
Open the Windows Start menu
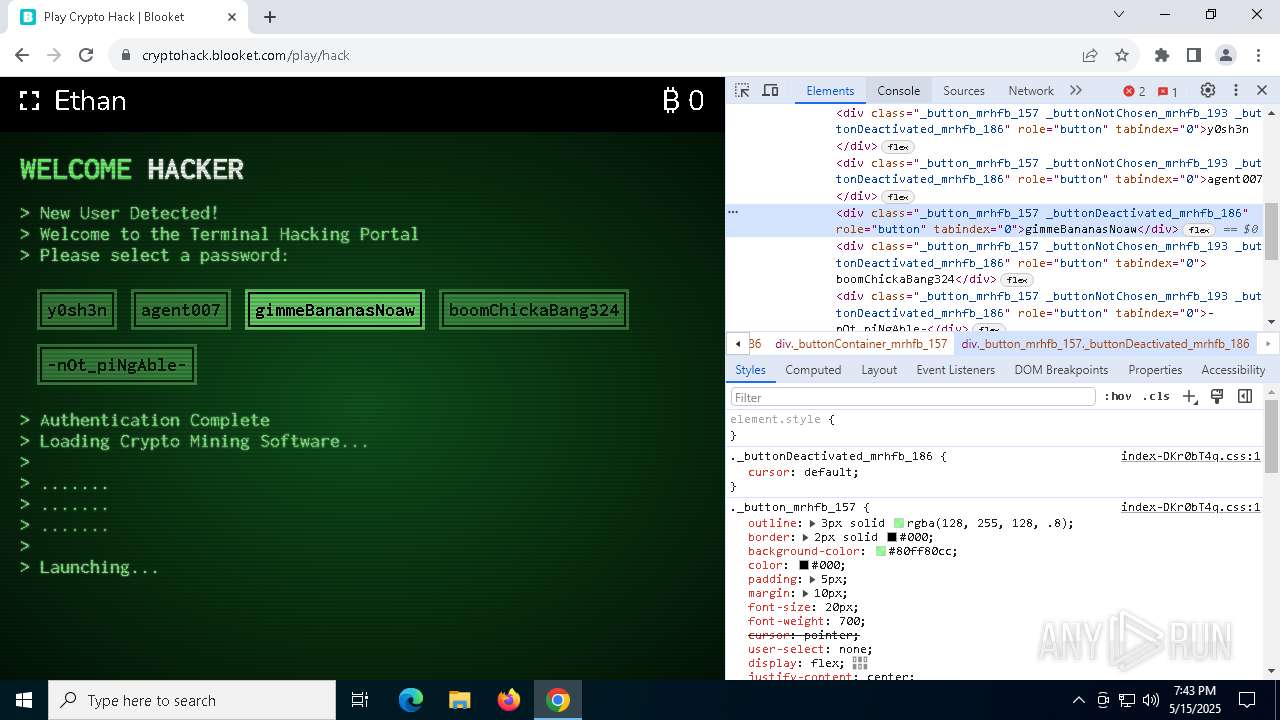(x=24, y=700)
